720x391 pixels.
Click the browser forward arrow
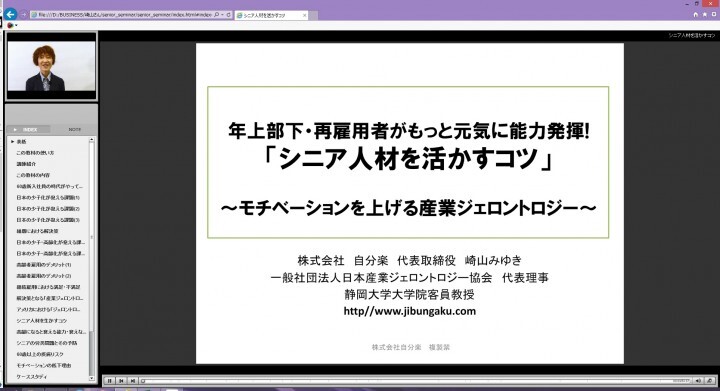(x=23, y=15)
